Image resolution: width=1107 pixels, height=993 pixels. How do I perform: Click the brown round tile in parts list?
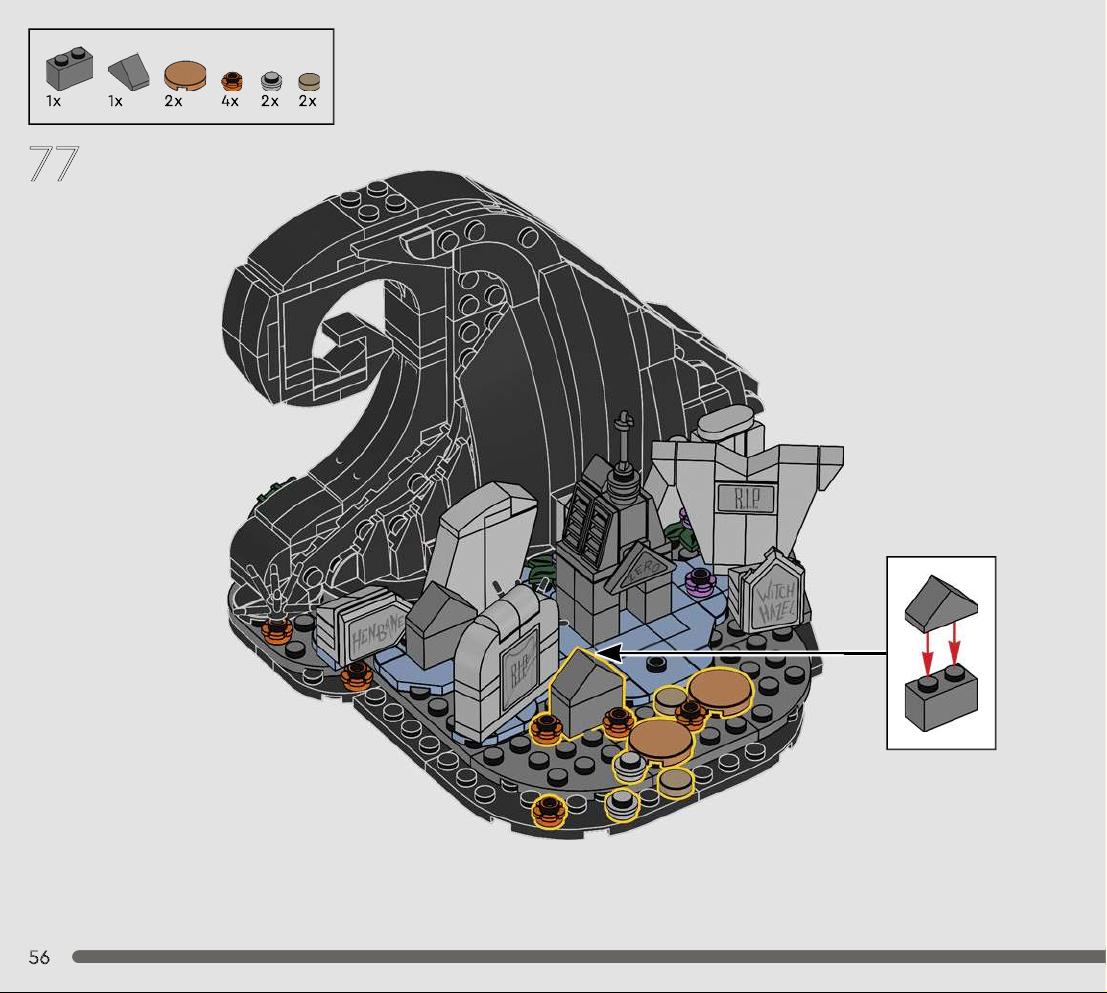coord(186,76)
